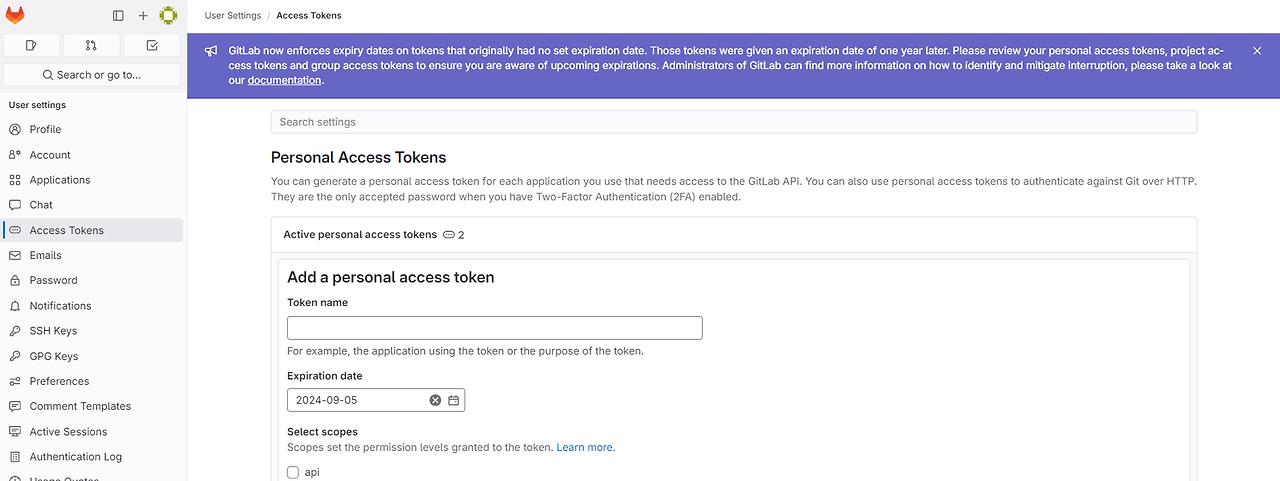The width and height of the screenshot is (1280, 481).
Task: Select SSH Keys in sidebar
Action: tap(92, 331)
